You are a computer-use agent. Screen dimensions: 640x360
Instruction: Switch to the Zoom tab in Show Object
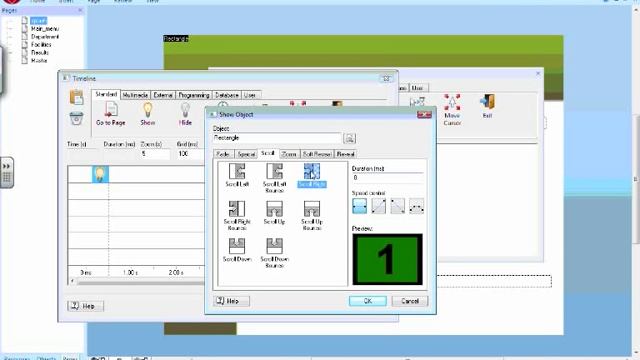point(289,154)
